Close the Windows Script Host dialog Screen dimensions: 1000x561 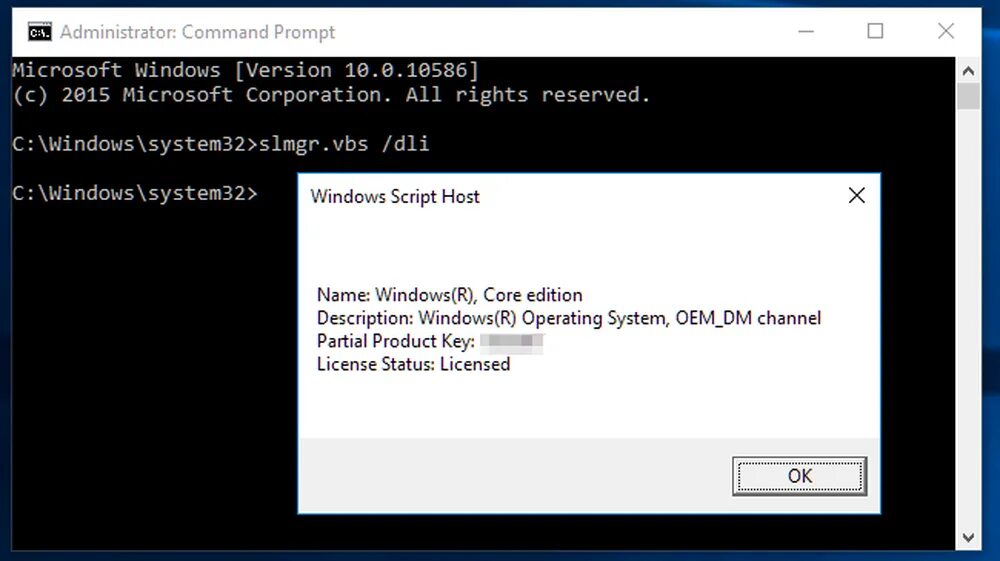857,195
